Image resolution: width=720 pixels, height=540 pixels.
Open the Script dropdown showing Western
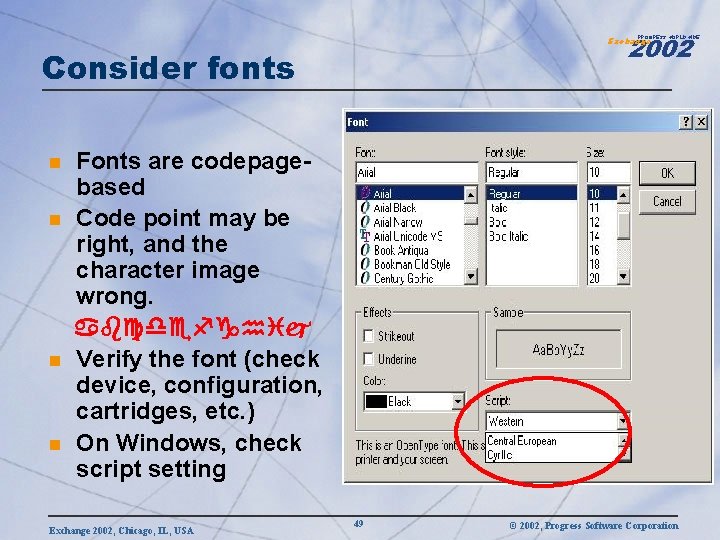[623, 421]
